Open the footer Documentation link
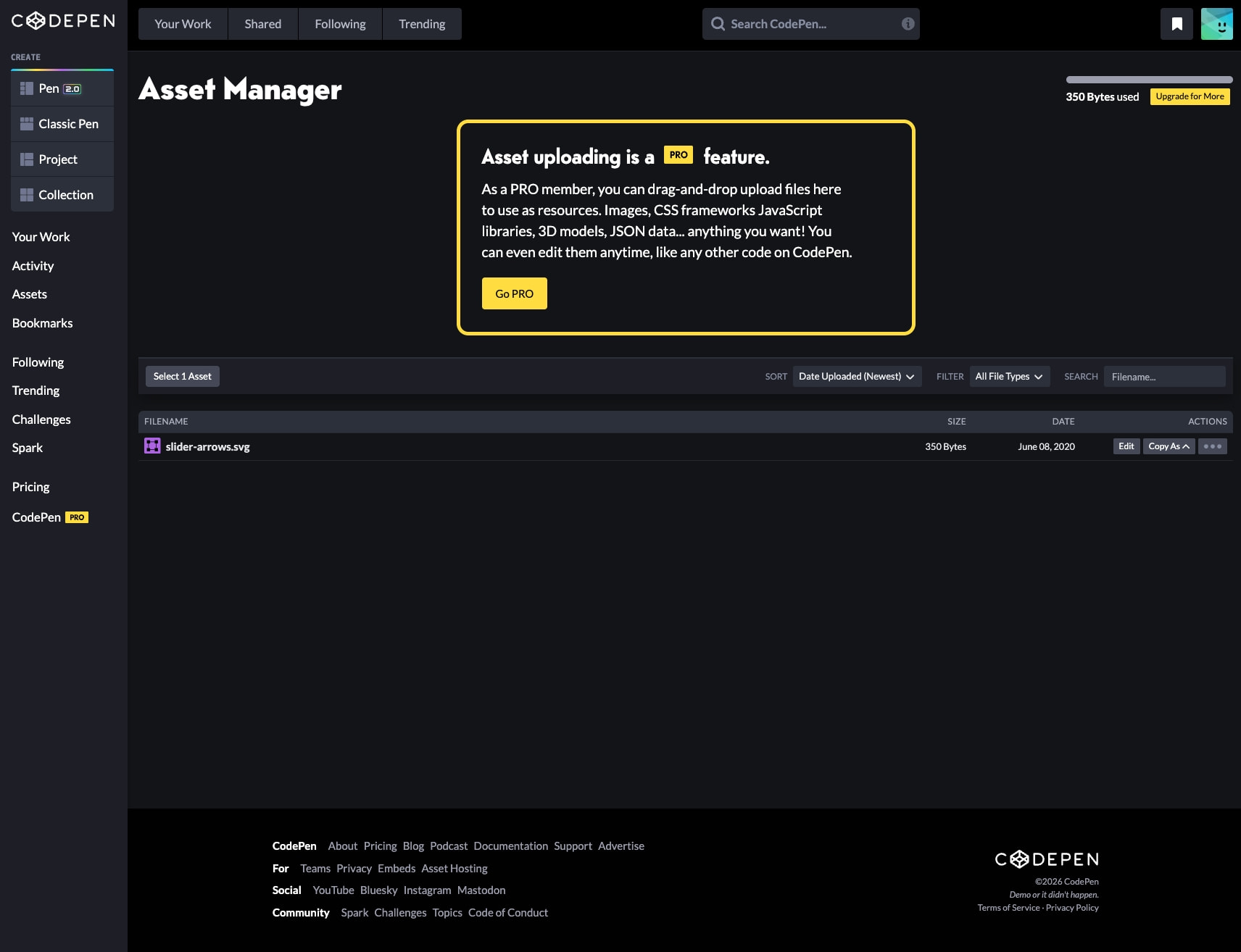The image size is (1241, 952). coord(511,846)
